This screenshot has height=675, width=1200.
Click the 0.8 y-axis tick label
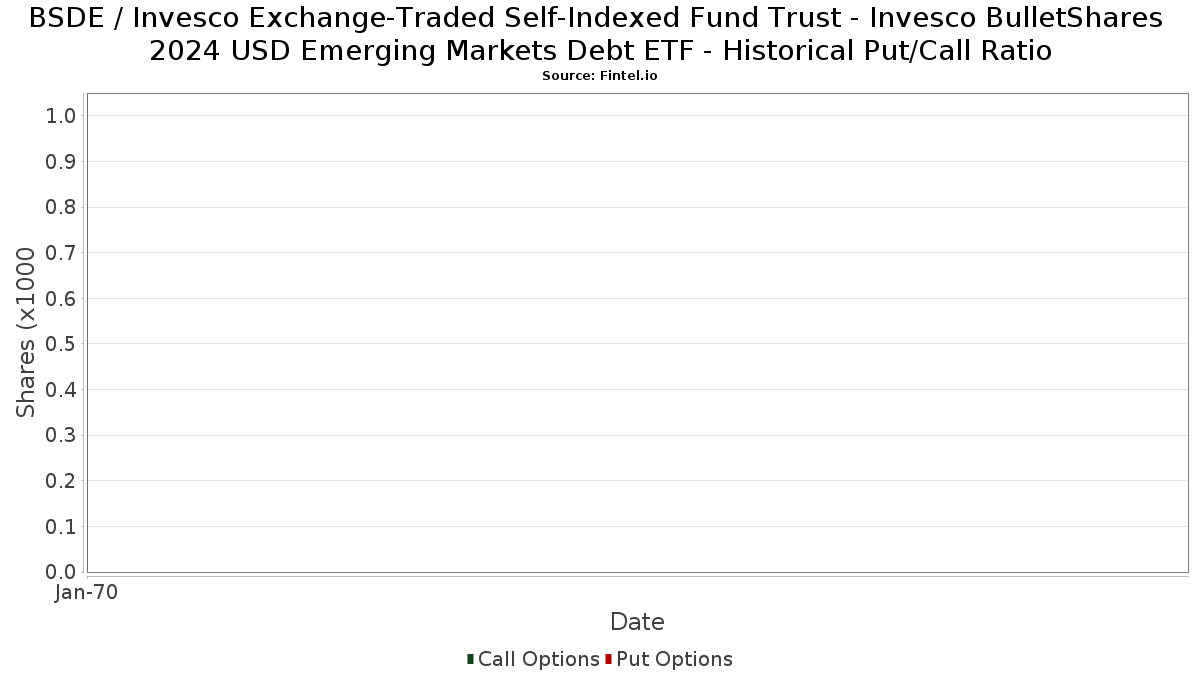61,207
